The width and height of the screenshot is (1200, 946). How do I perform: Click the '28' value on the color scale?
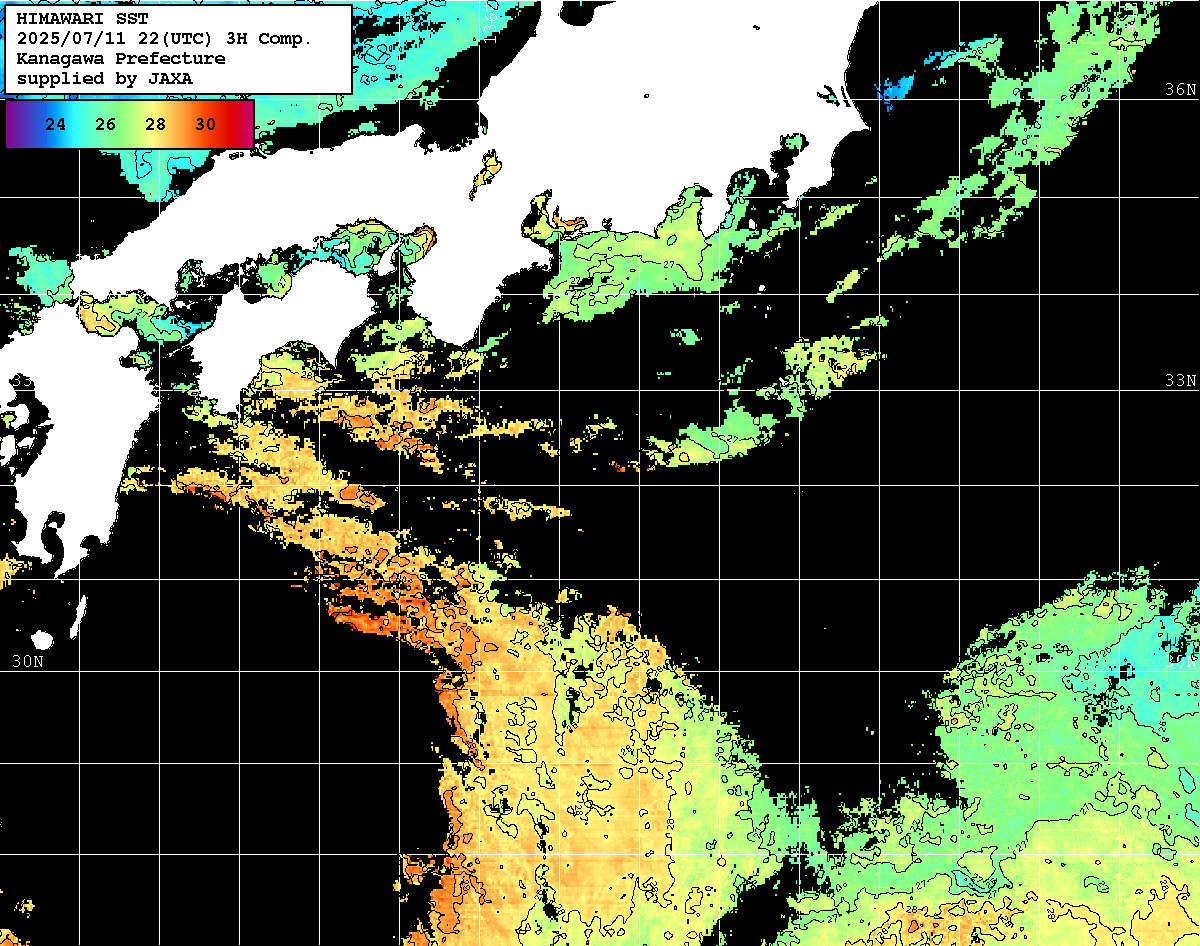click(155, 125)
